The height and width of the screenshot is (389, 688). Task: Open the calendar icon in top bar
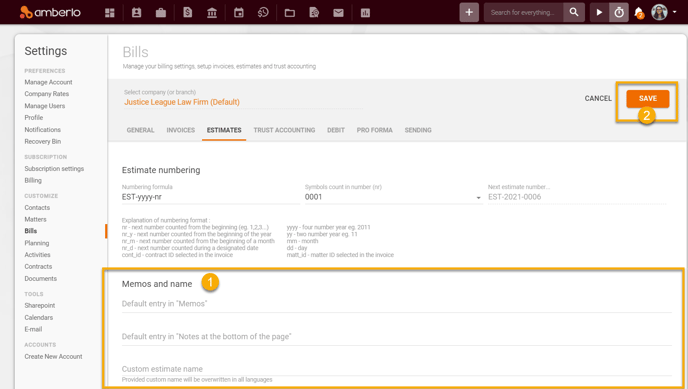[239, 13]
